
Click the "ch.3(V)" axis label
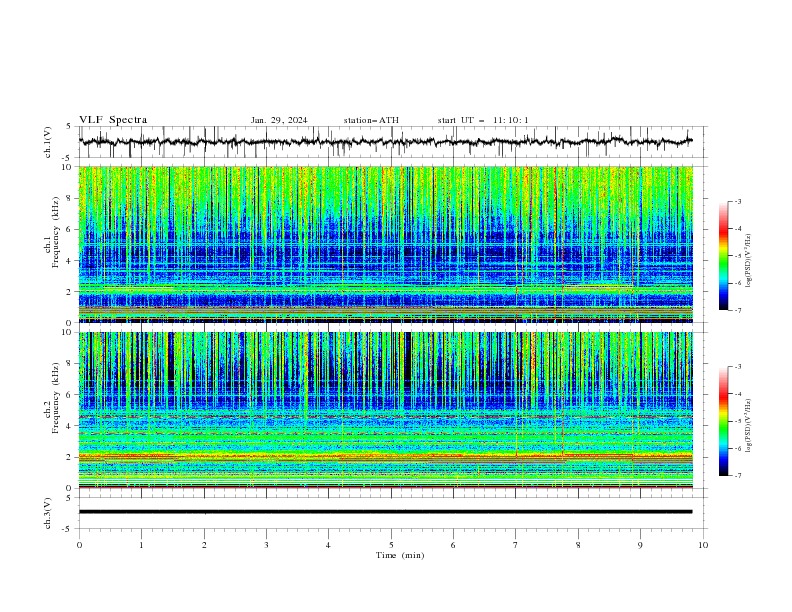click(48, 513)
